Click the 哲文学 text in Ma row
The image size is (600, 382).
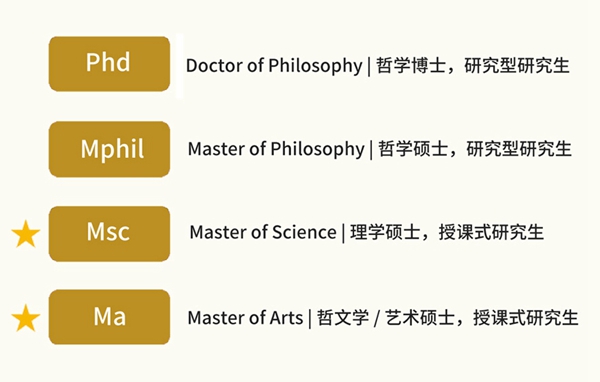pos(343,318)
